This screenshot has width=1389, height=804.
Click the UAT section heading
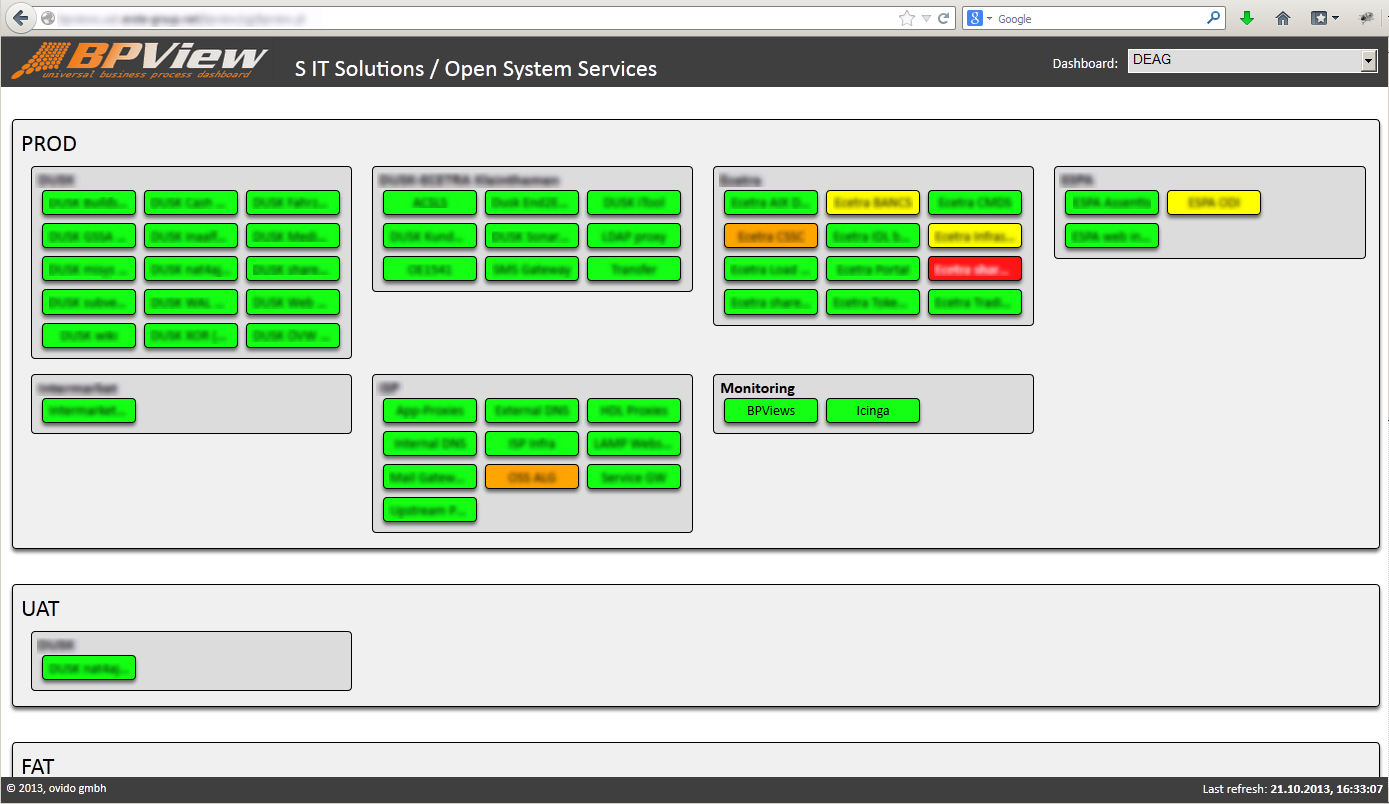[41, 608]
